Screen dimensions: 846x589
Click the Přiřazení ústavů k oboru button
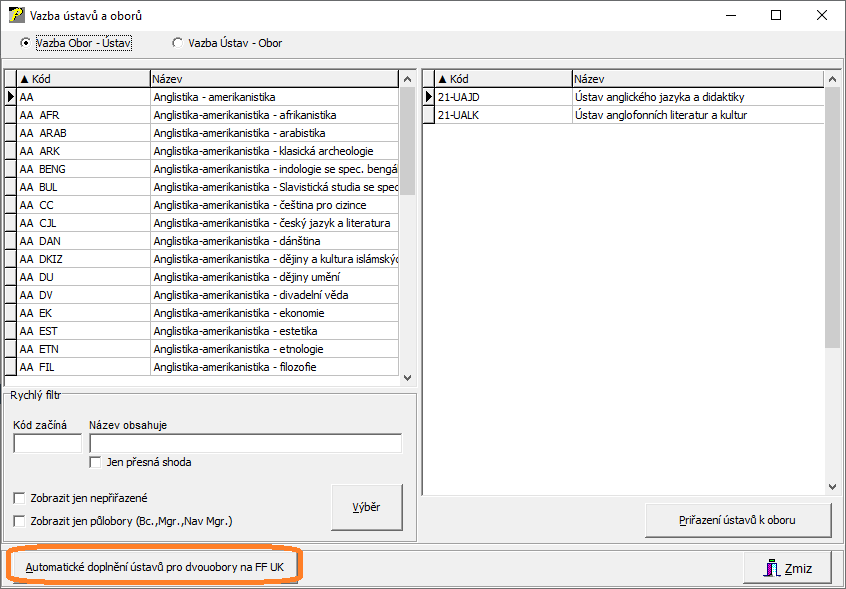pyautogui.click(x=739, y=520)
